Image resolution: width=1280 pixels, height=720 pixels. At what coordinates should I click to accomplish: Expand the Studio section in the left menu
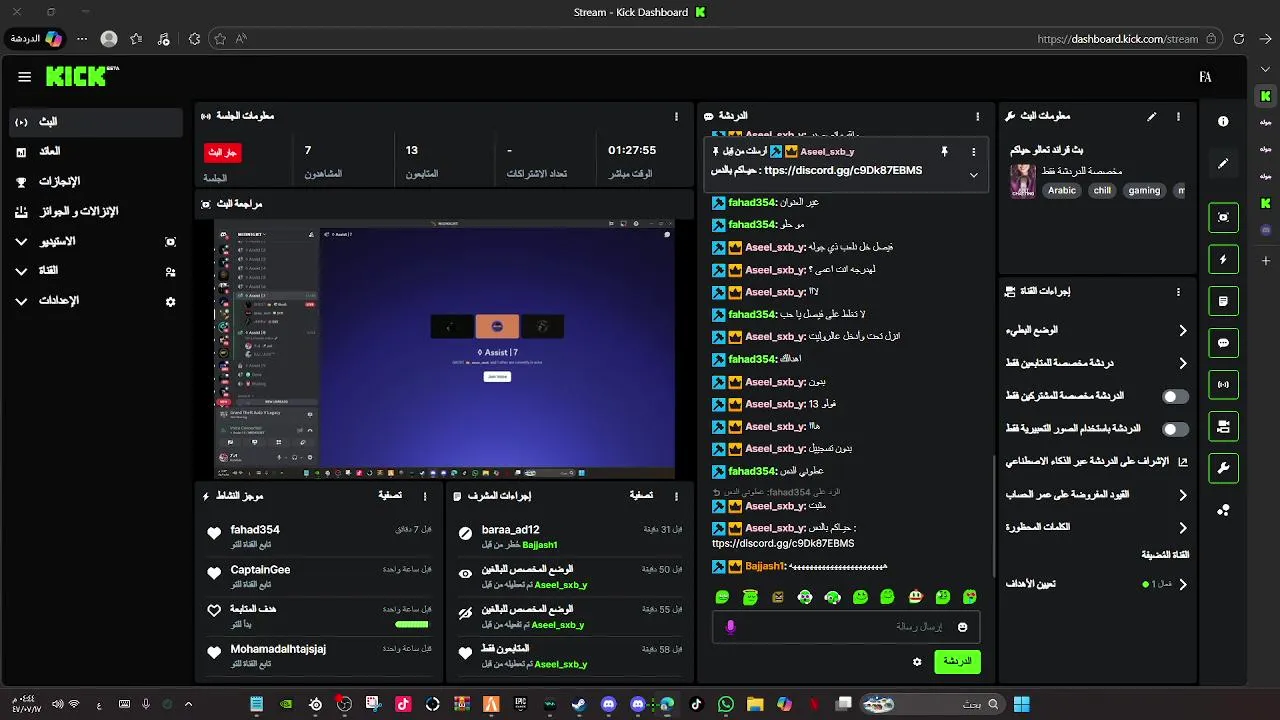[x=21, y=241]
